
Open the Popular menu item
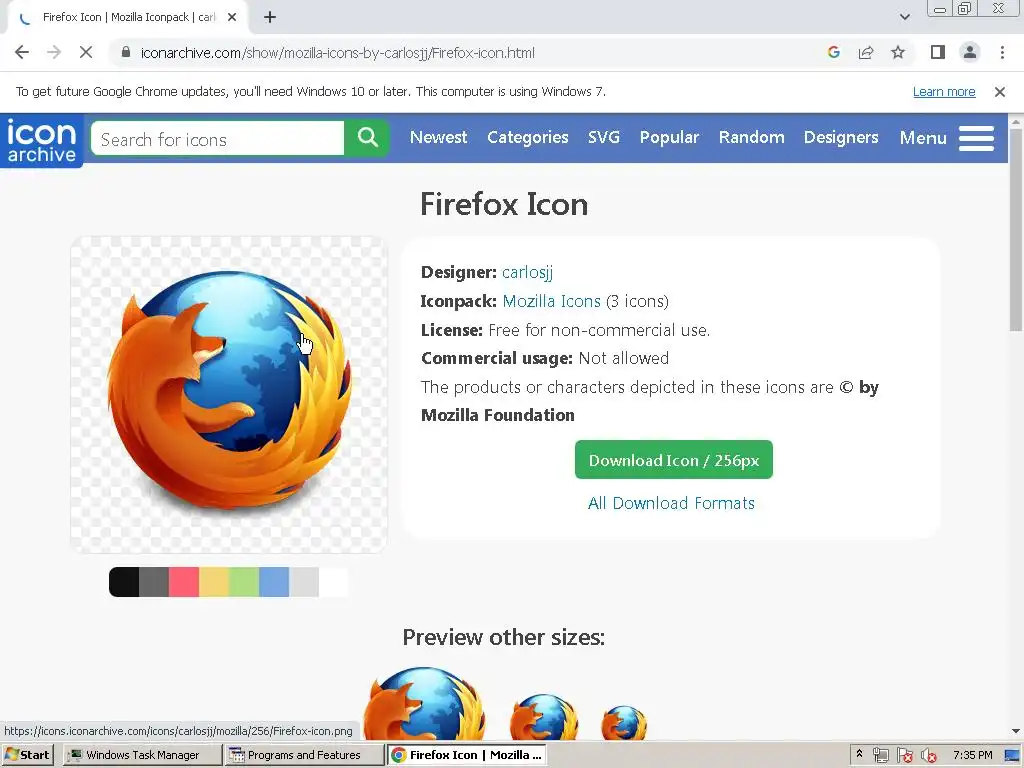[669, 137]
